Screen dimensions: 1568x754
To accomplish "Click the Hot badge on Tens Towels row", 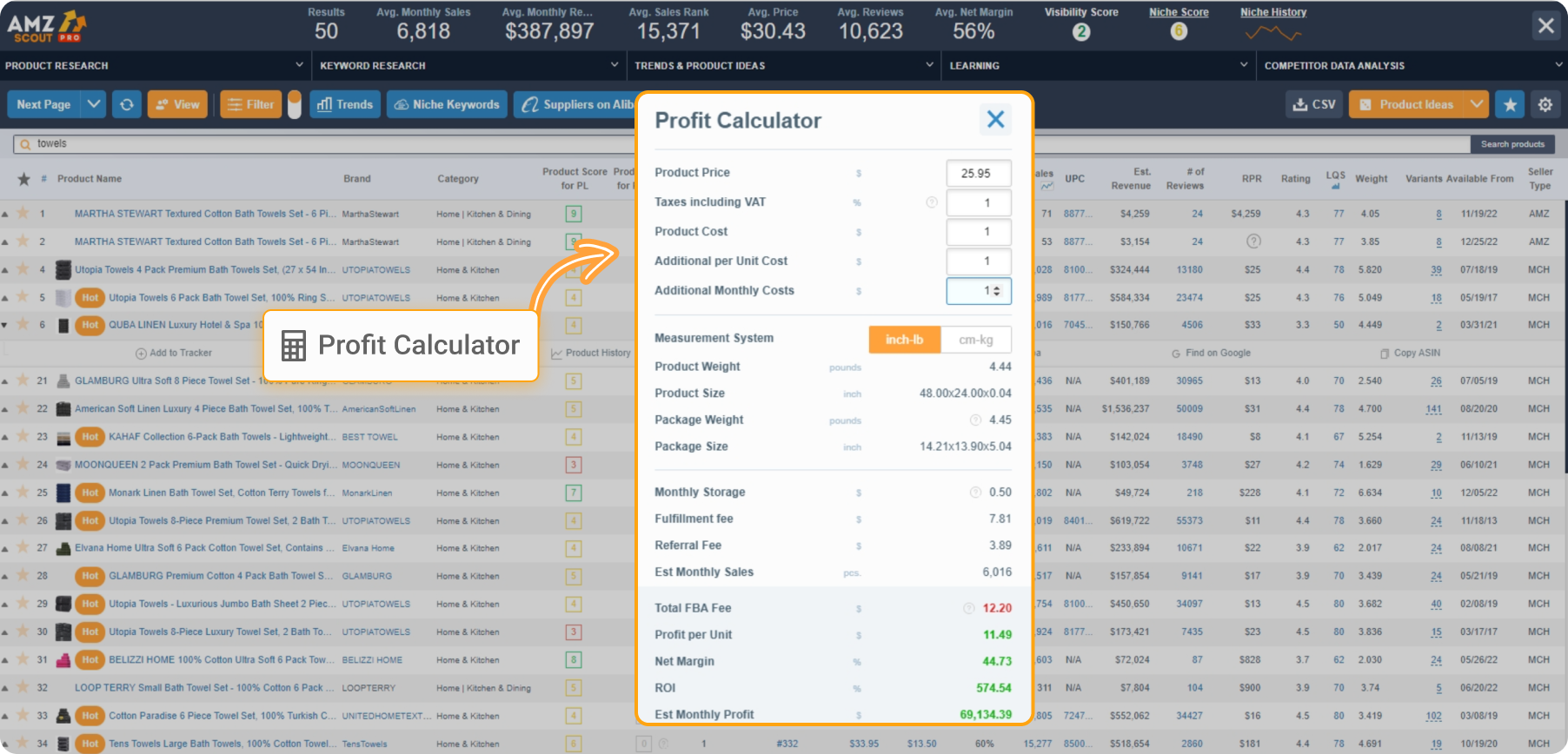I will click(x=90, y=744).
